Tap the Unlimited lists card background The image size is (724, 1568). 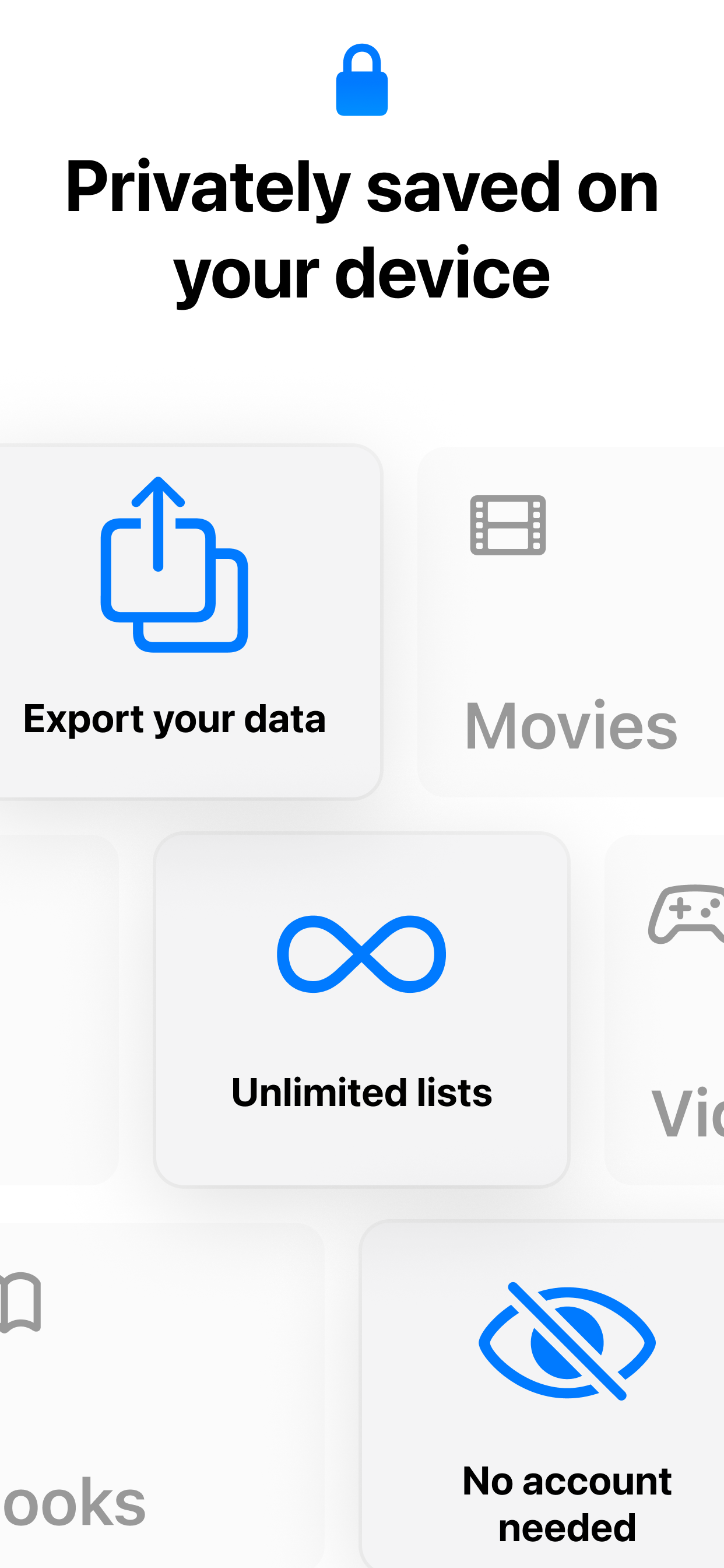361,1009
